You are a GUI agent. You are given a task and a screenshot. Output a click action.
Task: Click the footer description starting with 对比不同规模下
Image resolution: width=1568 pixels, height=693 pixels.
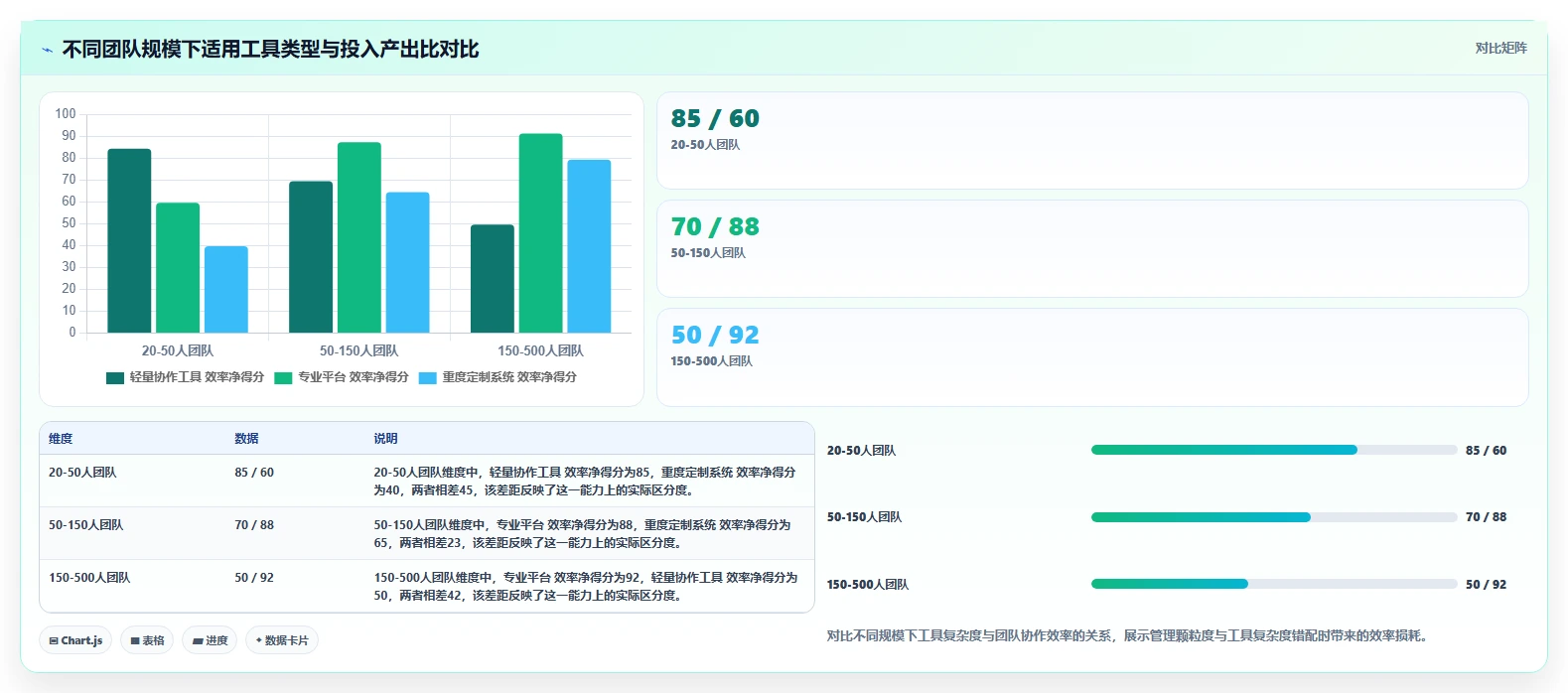(x=1130, y=636)
